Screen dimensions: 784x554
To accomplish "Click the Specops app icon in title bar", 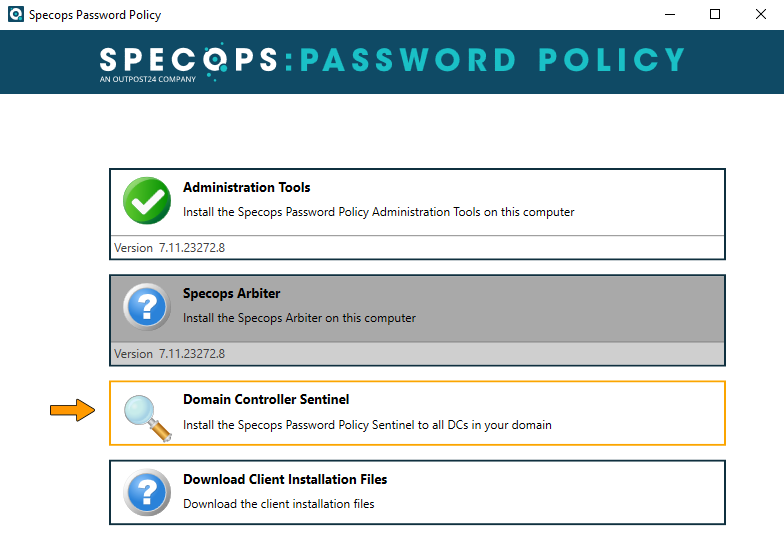I will [13, 15].
